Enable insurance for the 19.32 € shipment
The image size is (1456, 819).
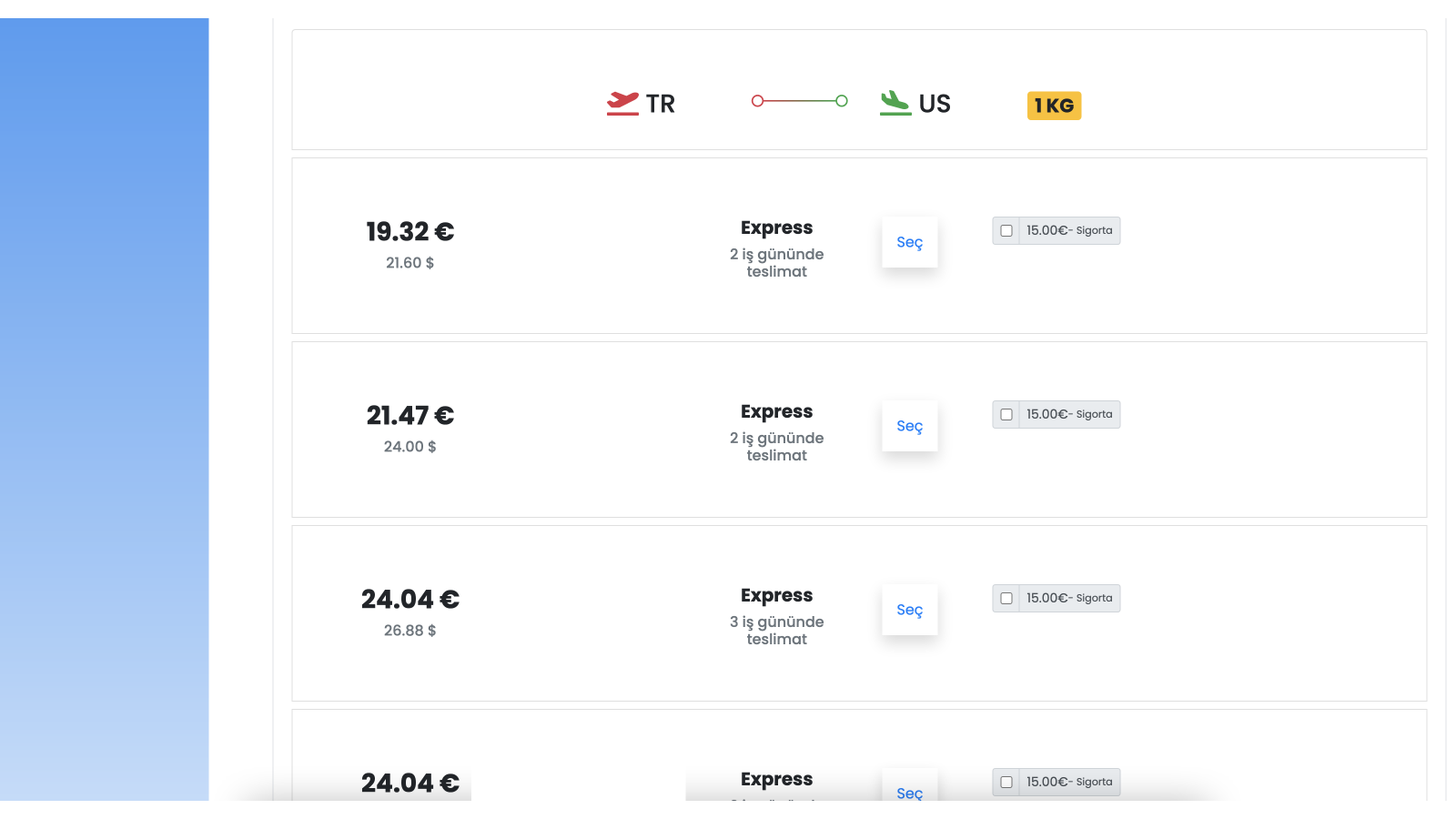click(1006, 230)
